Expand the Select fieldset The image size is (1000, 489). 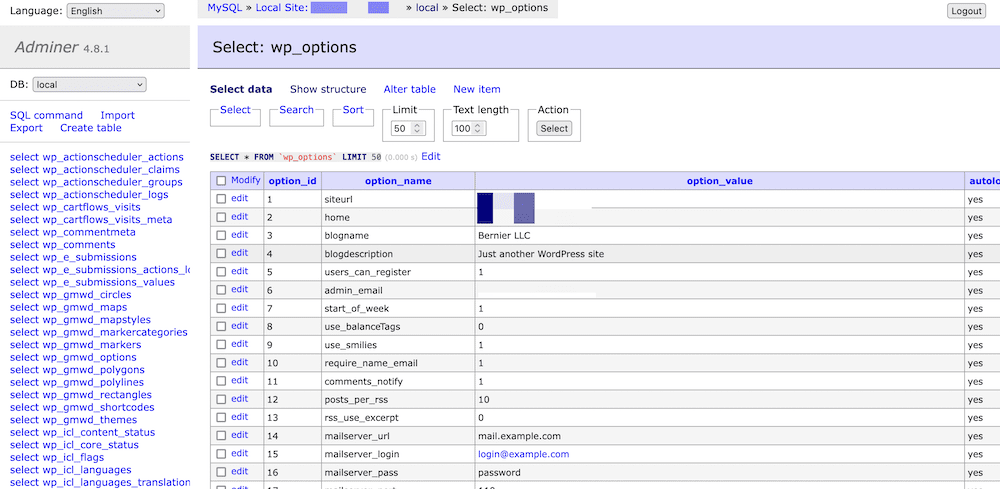[235, 110]
